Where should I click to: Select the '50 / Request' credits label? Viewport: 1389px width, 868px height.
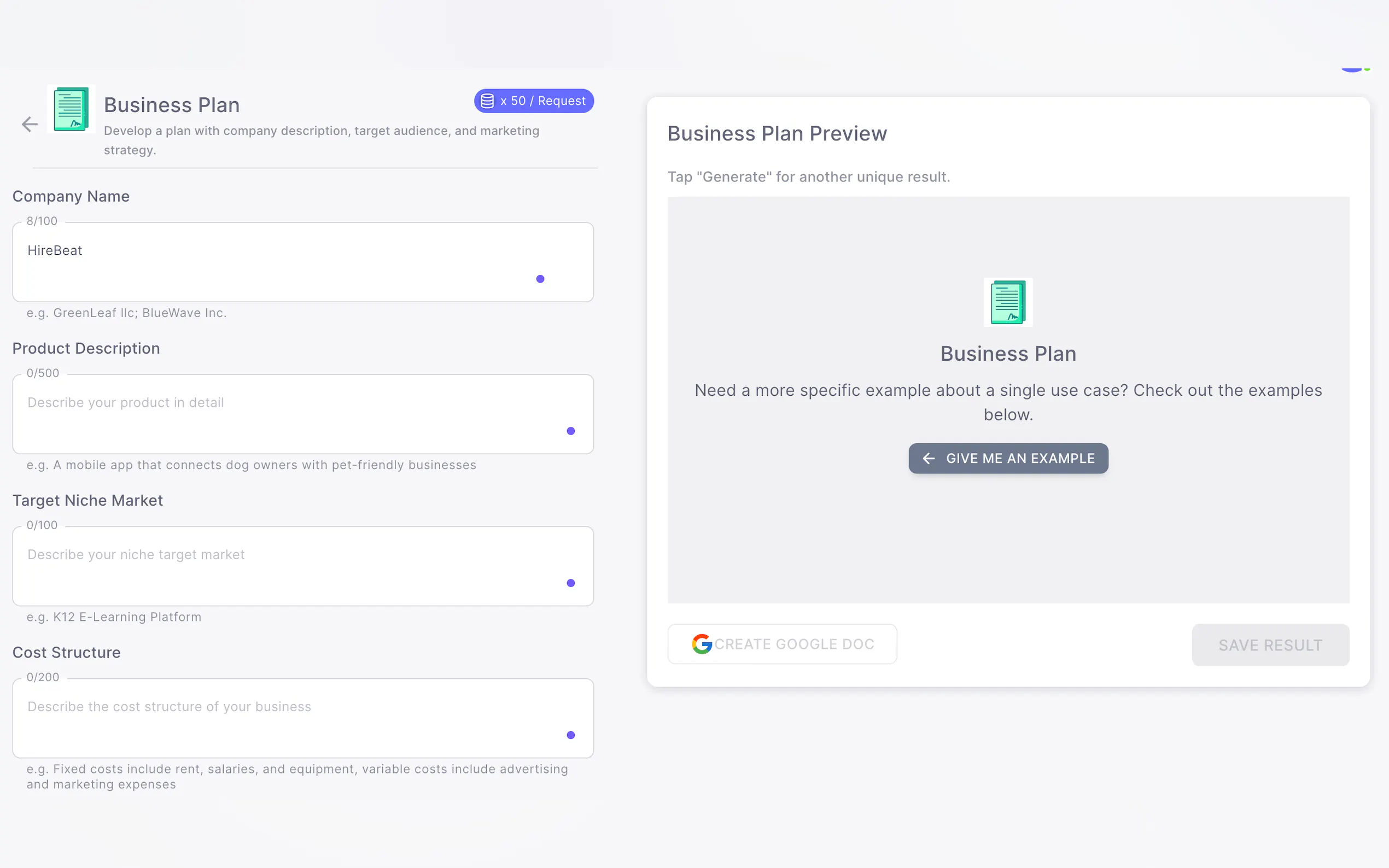542,101
